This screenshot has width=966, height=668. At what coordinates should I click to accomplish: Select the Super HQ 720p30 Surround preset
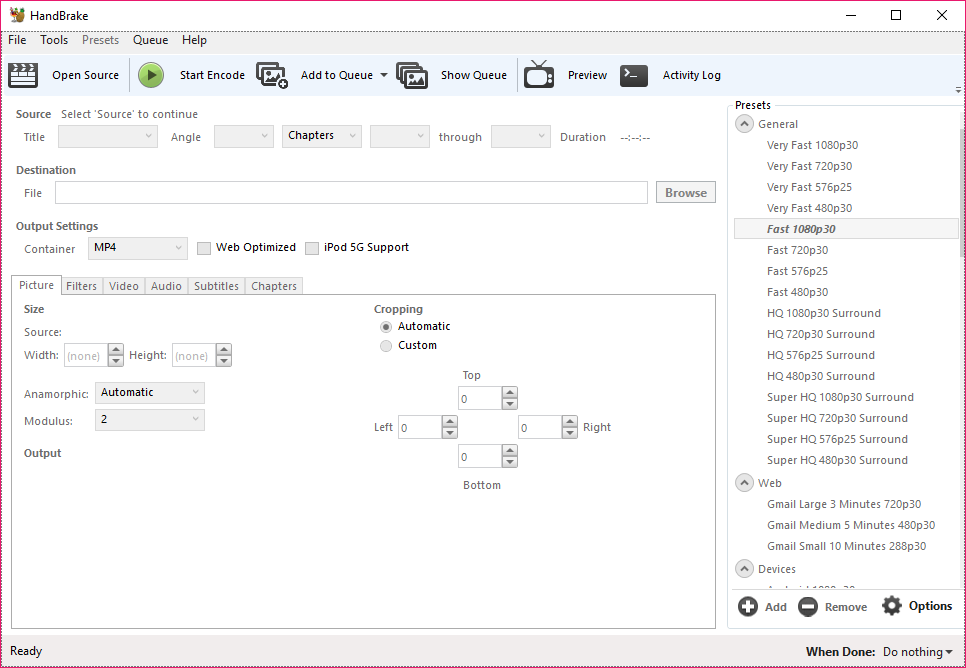point(837,418)
